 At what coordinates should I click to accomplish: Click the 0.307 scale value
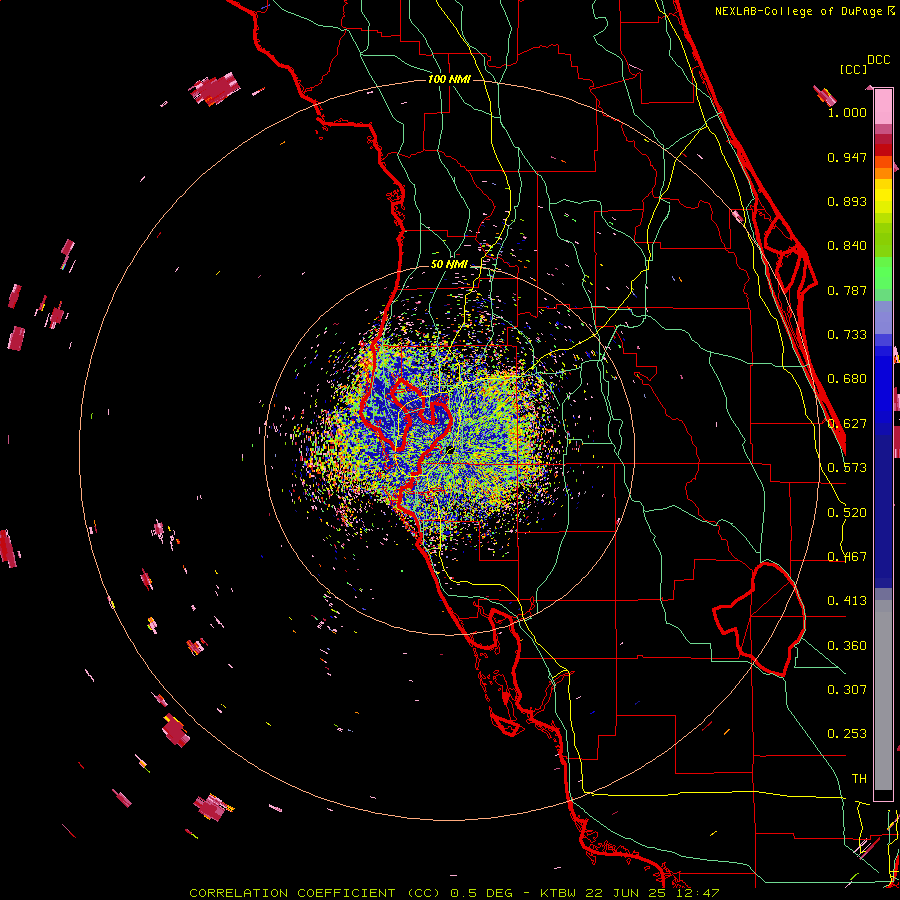847,689
